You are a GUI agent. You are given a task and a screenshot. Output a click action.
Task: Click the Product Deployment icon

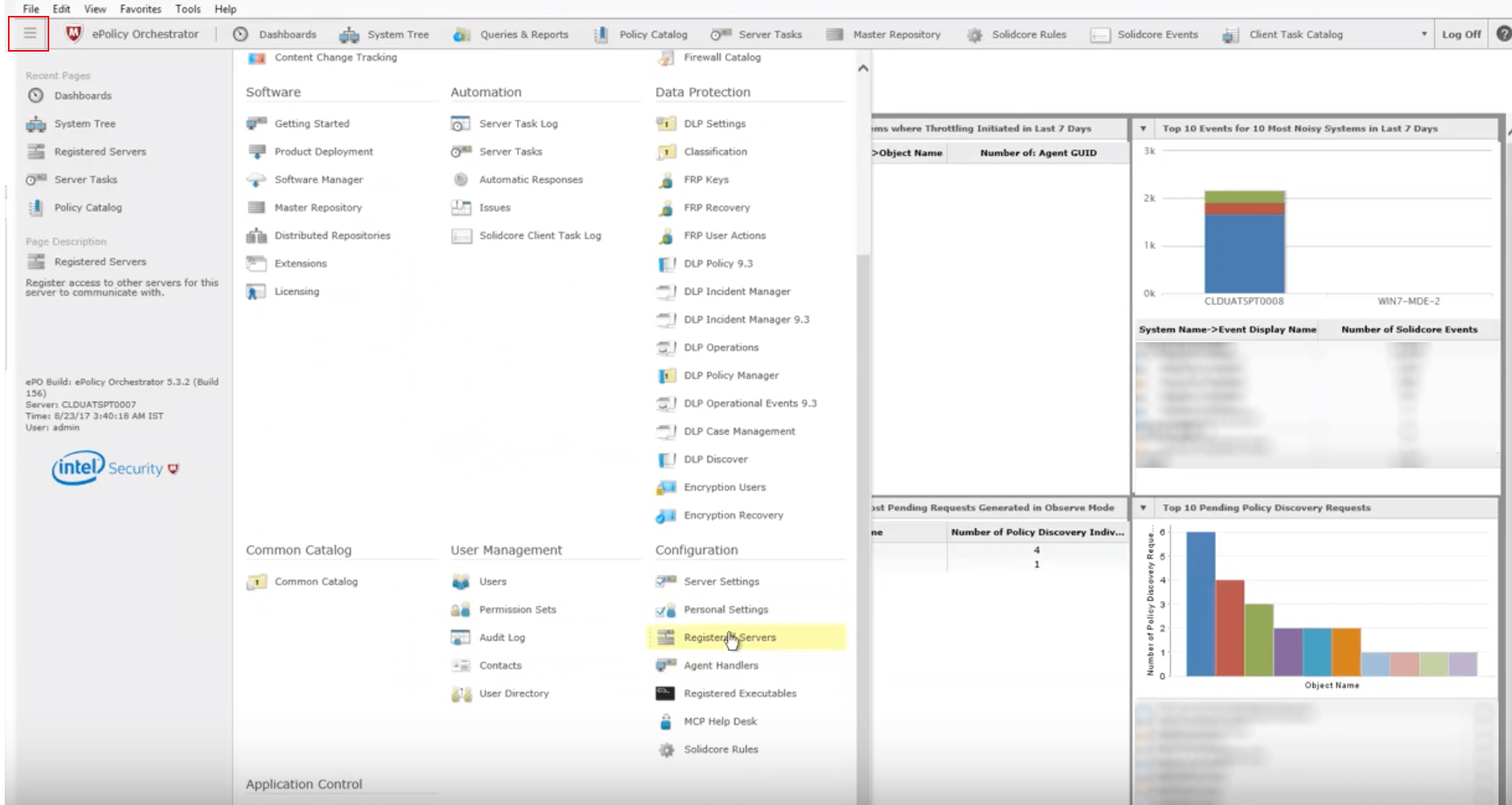(x=256, y=151)
